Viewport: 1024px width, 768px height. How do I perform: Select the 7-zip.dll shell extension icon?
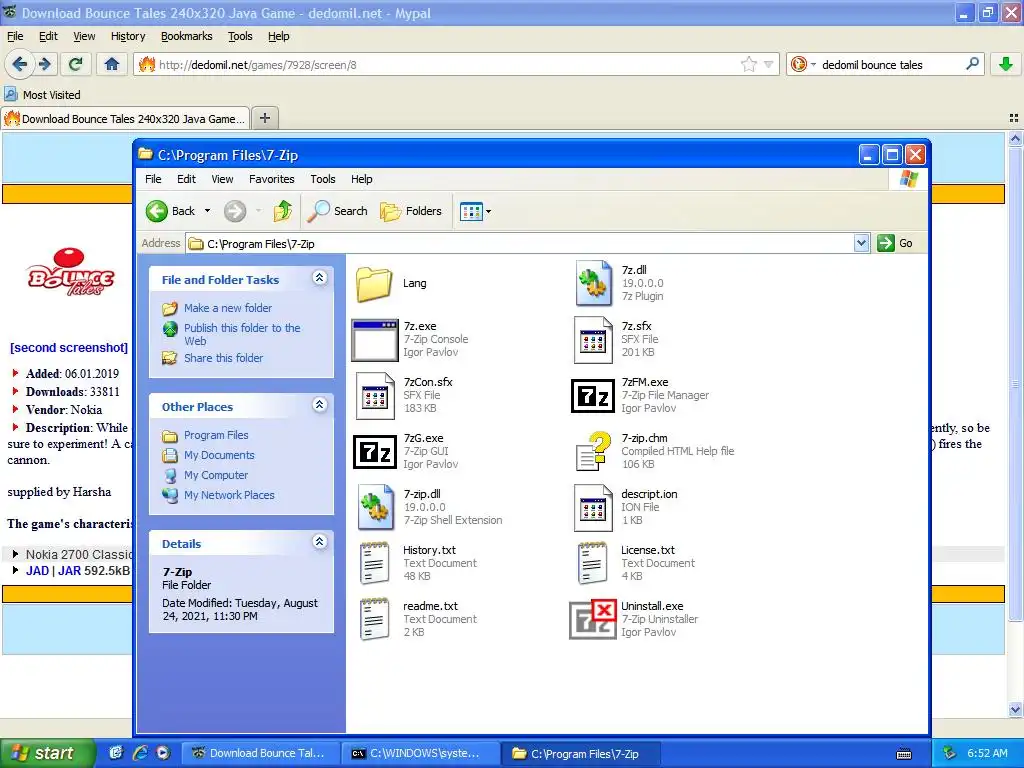[376, 507]
